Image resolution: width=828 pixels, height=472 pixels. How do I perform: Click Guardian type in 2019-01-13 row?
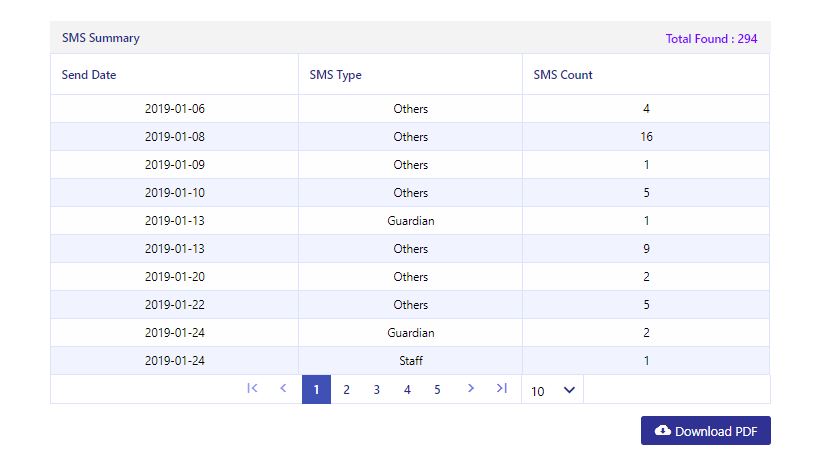[x=411, y=221]
